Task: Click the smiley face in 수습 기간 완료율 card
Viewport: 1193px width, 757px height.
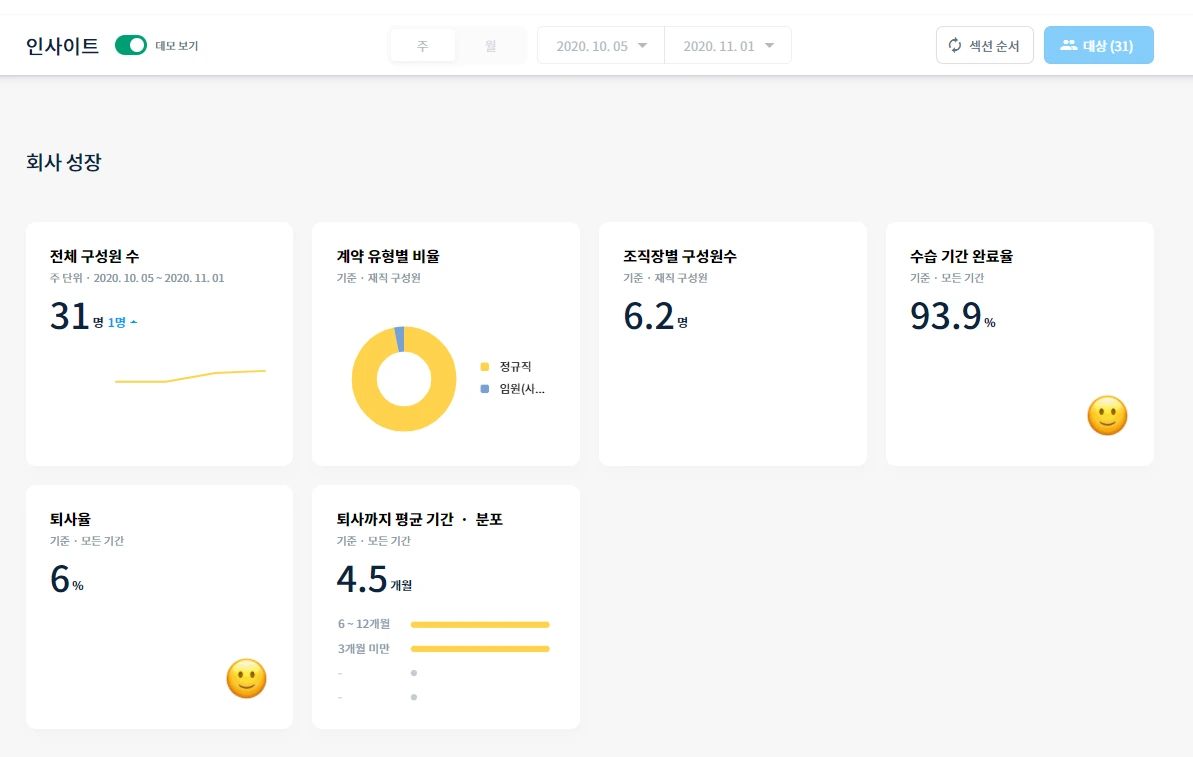Action: coord(1107,415)
